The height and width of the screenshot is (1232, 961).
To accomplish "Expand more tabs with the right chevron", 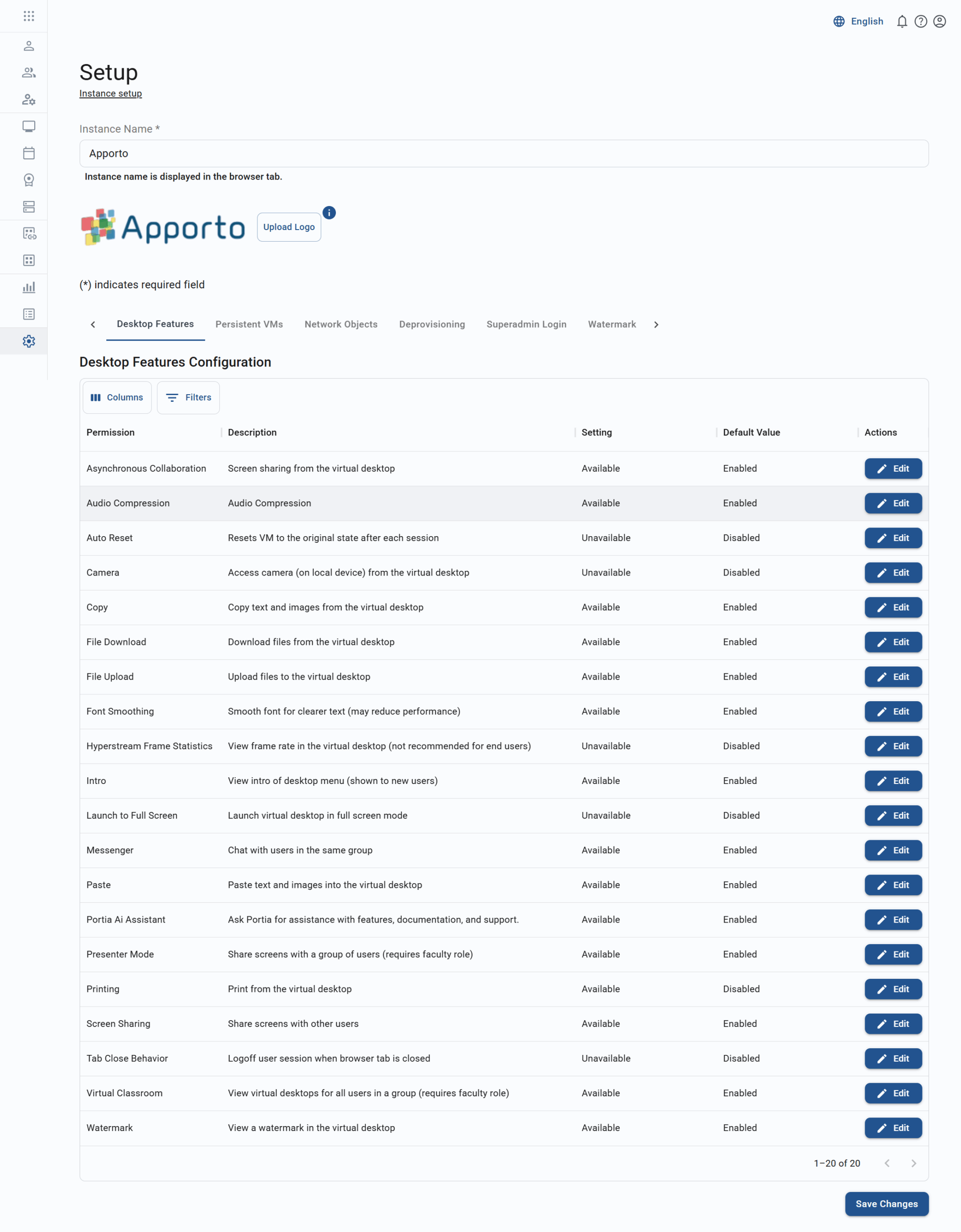I will point(656,324).
